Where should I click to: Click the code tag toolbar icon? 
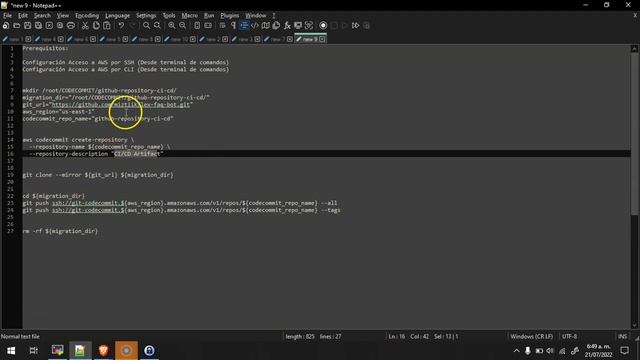click(255, 25)
